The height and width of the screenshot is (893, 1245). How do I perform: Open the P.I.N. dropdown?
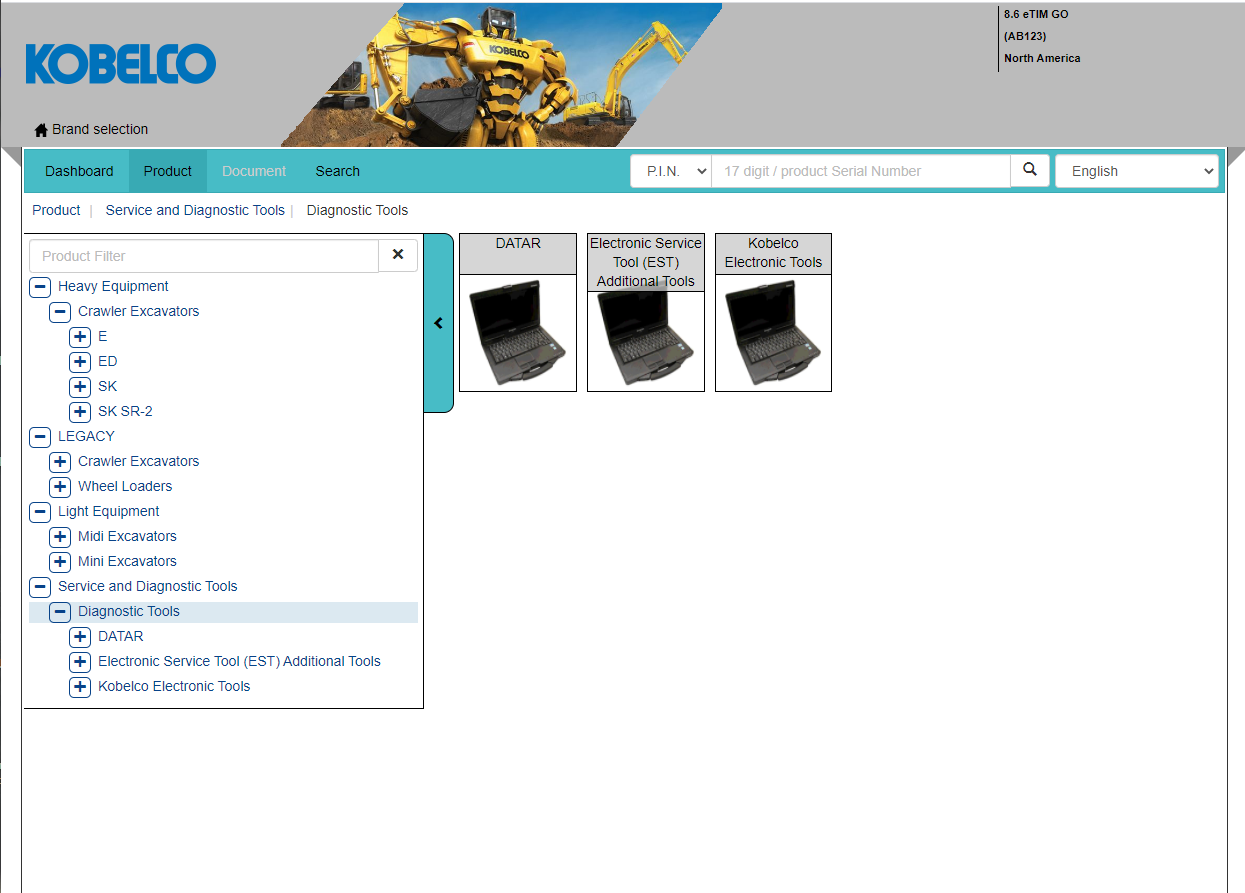[671, 171]
